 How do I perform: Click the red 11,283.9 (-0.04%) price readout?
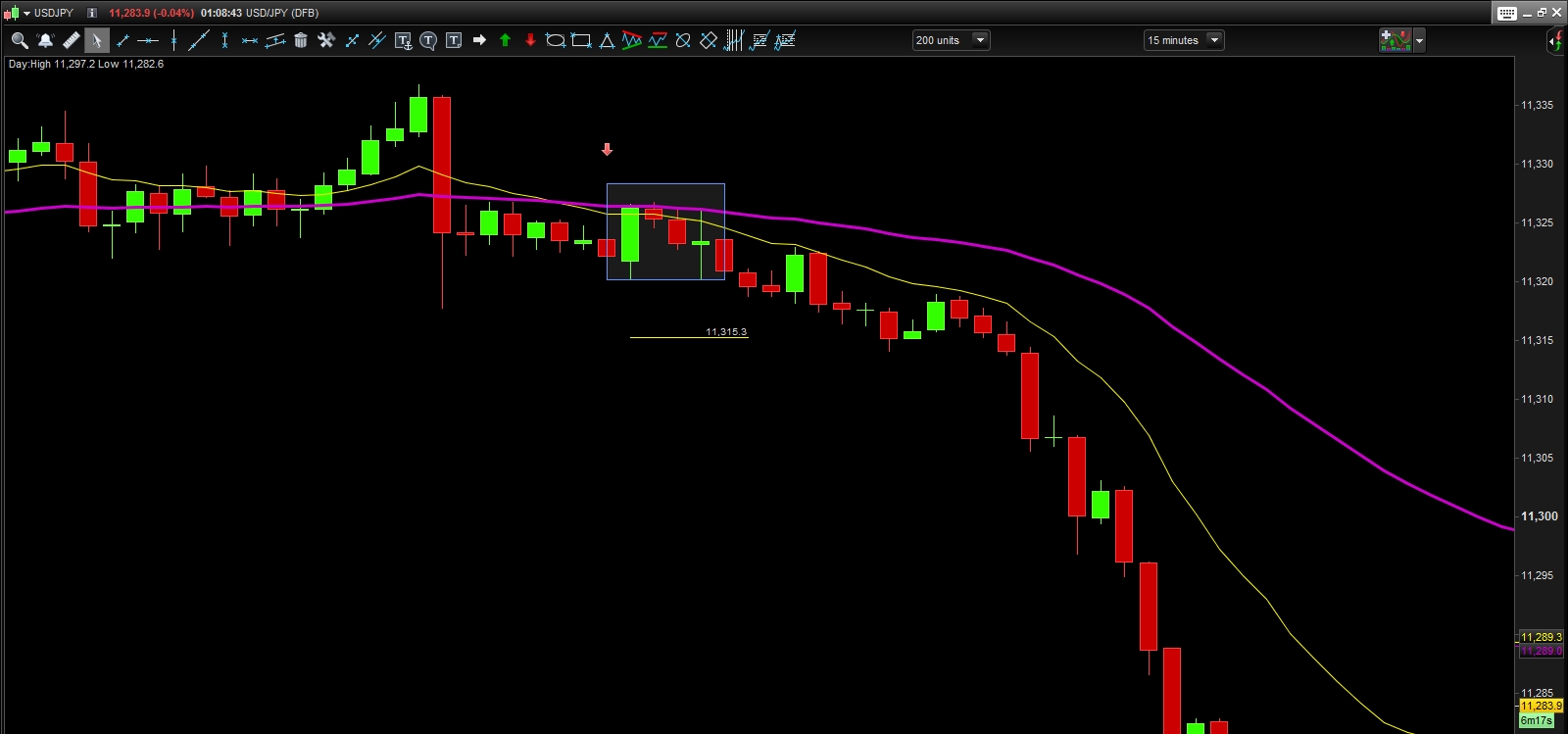pyautogui.click(x=151, y=13)
